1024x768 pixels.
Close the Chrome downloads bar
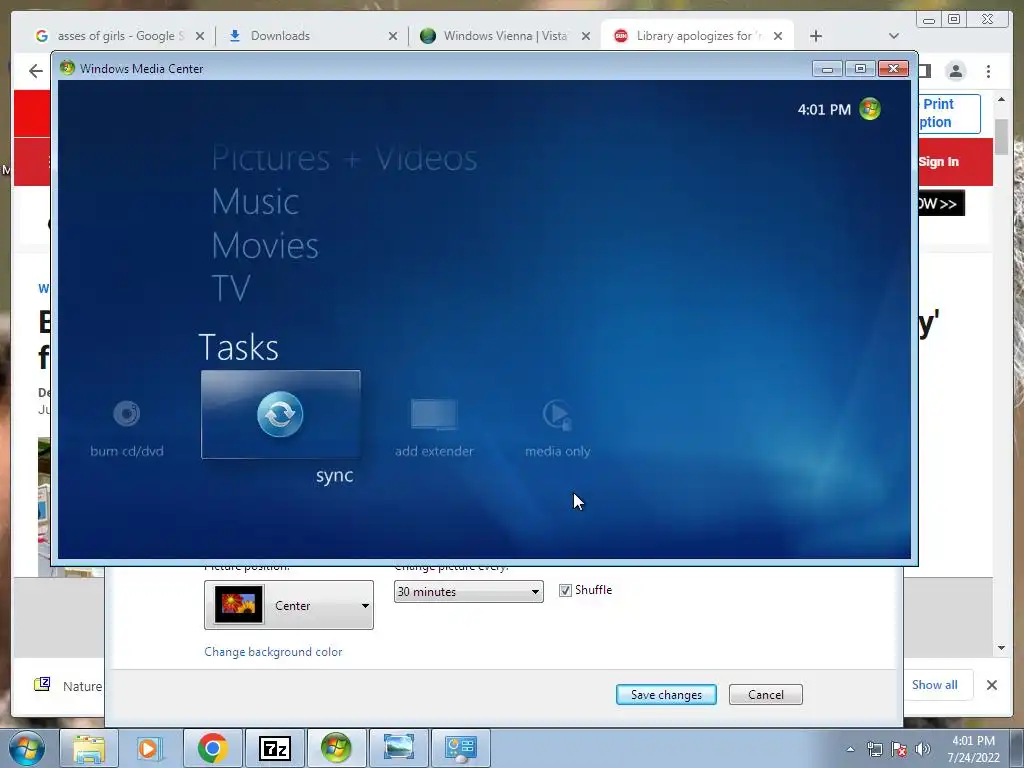[991, 684]
